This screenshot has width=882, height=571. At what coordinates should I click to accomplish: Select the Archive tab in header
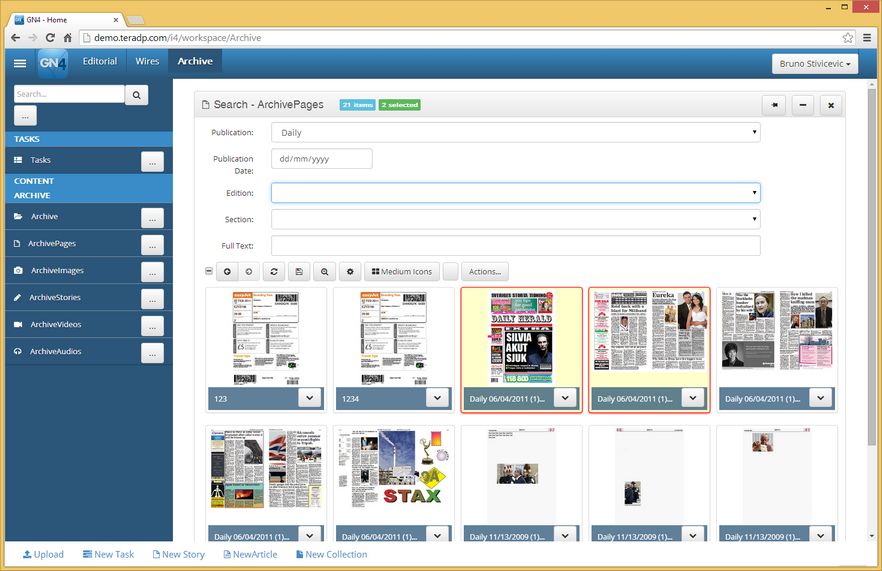point(195,61)
